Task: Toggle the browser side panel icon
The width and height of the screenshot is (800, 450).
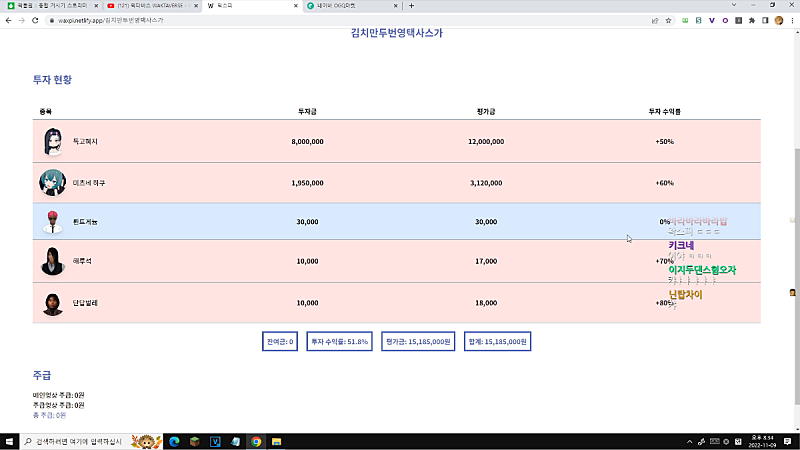Action: (x=765, y=20)
